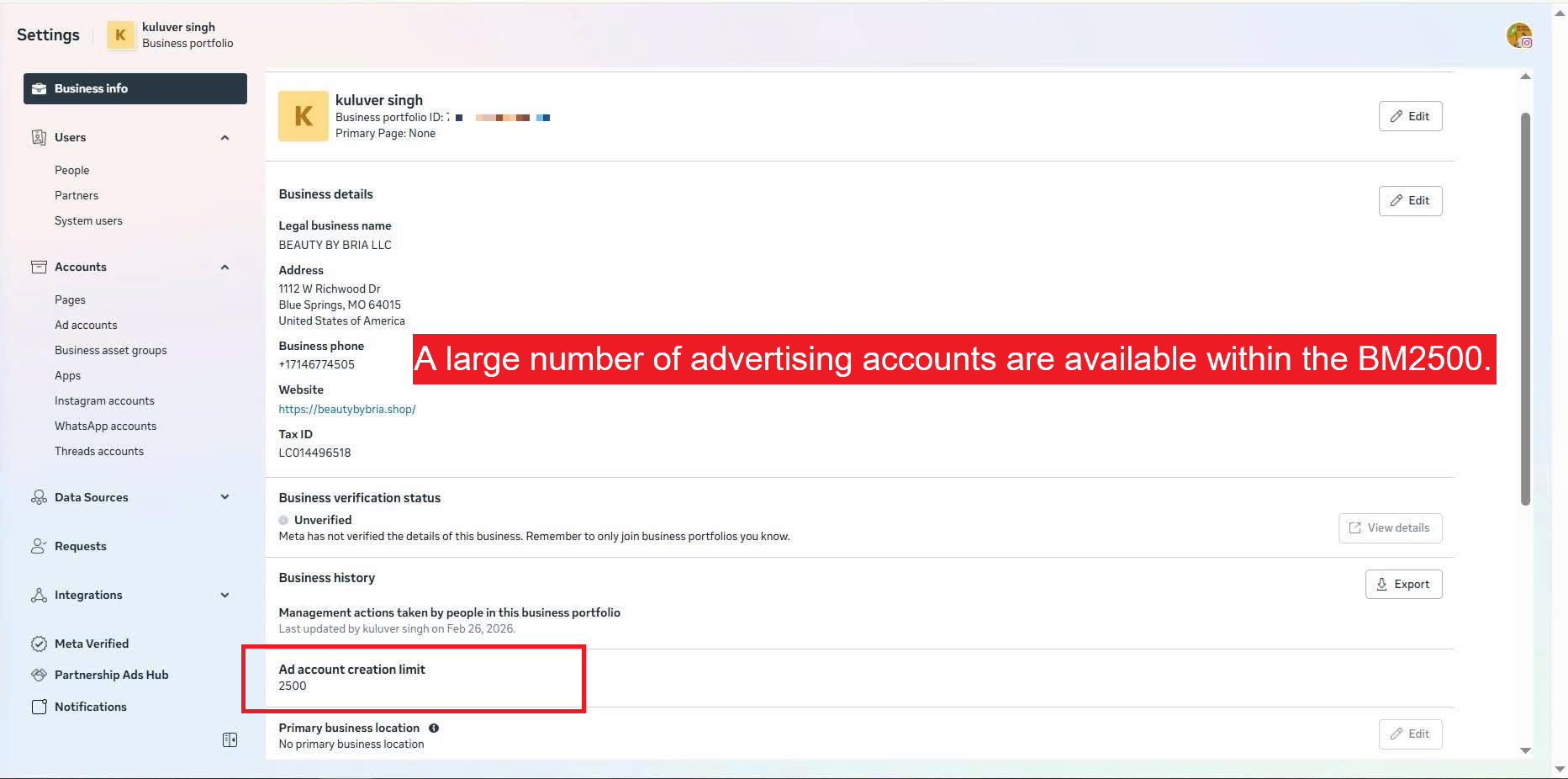Click the large K business logo
The width and height of the screenshot is (1568, 779).
(304, 116)
